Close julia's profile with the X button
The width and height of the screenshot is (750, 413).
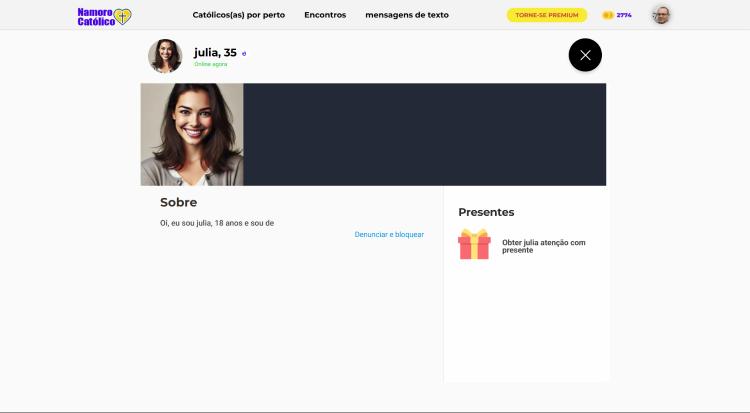point(585,55)
